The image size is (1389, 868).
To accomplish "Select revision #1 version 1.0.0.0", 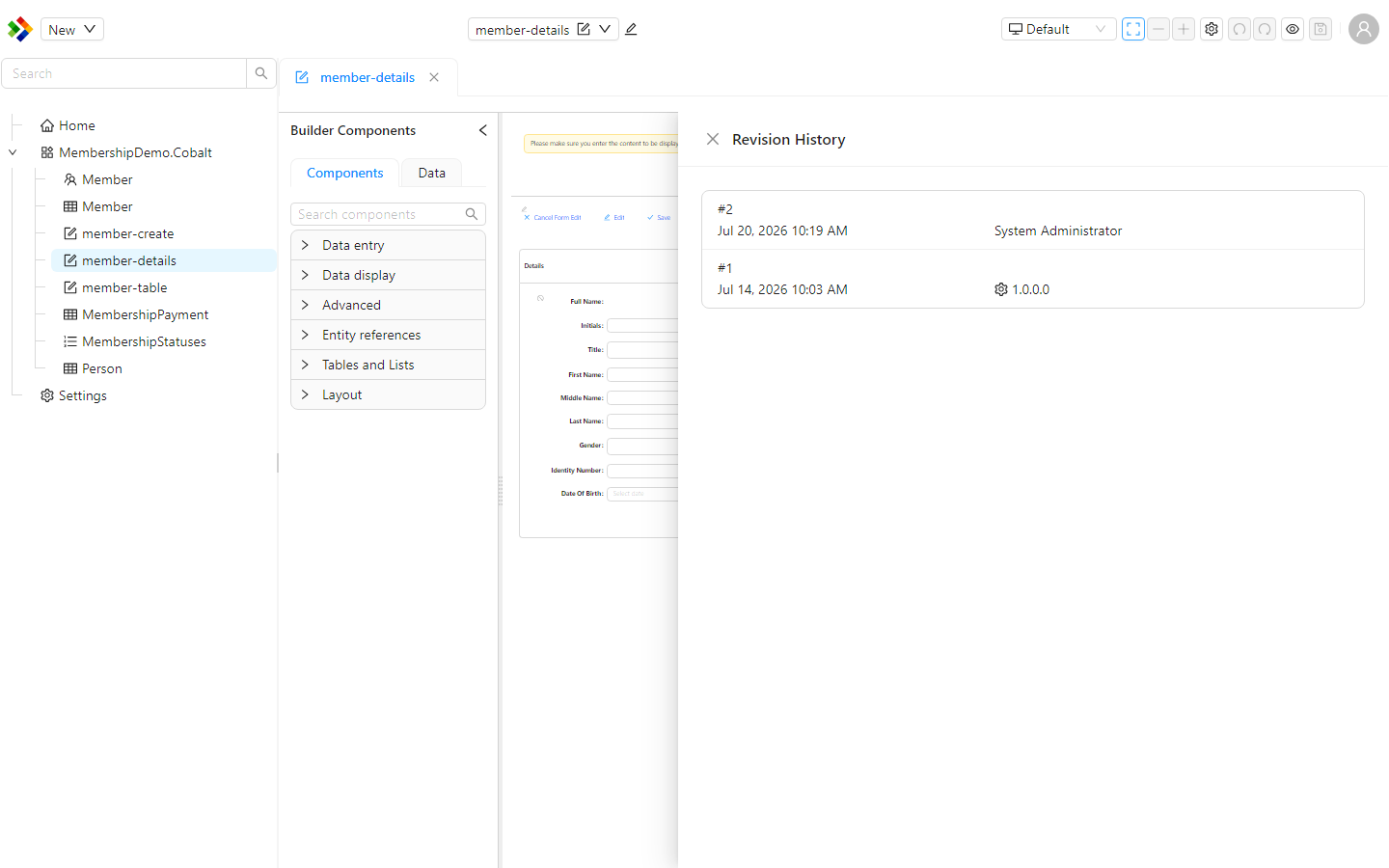I will (x=1032, y=279).
